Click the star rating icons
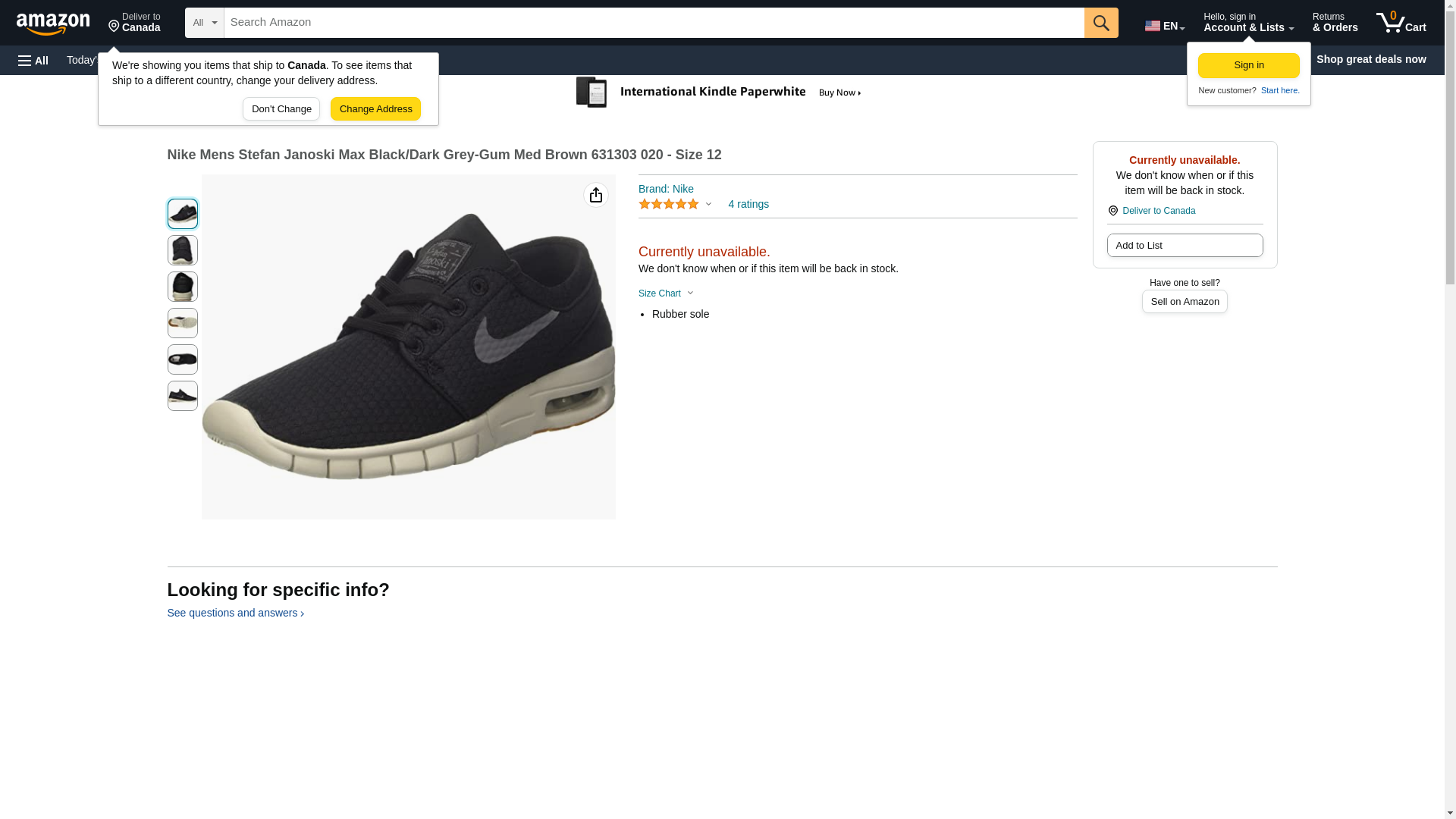Image resolution: width=1456 pixels, height=819 pixels. pos(668,205)
